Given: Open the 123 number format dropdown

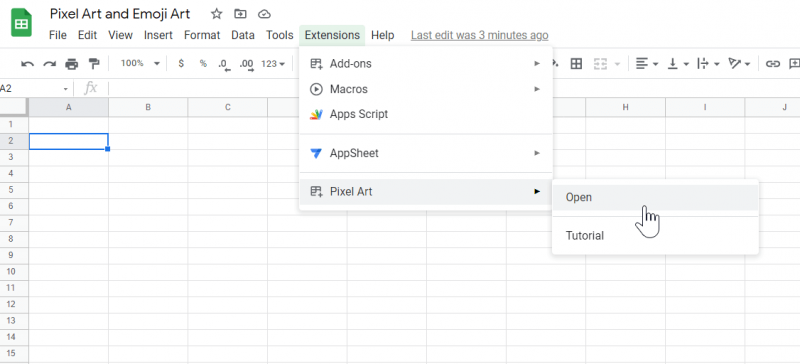Looking at the screenshot, I should pyautogui.click(x=273, y=64).
